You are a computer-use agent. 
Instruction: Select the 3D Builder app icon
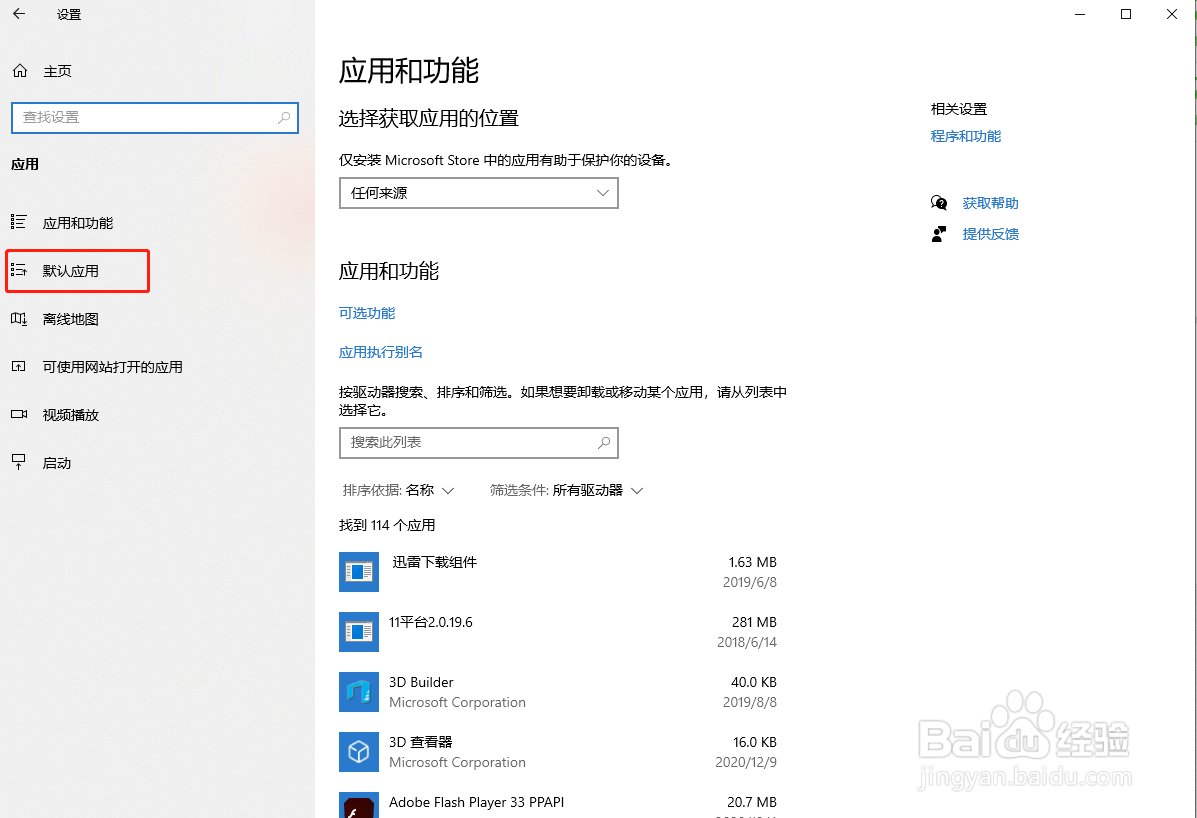click(x=359, y=692)
